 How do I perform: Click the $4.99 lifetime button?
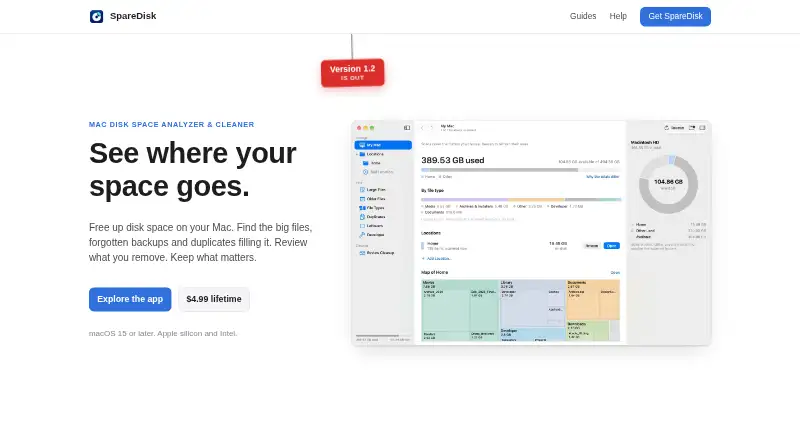[x=214, y=299]
